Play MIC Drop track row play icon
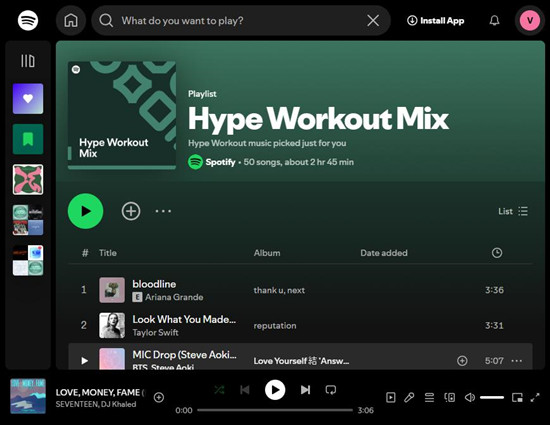 (84, 360)
